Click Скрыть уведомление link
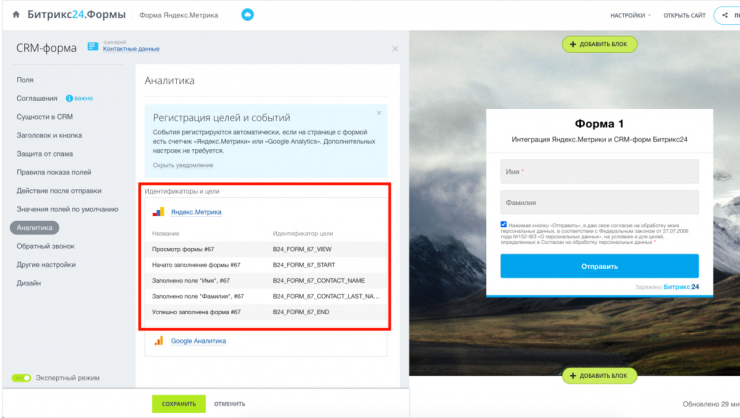The image size is (740, 418). tap(183, 165)
